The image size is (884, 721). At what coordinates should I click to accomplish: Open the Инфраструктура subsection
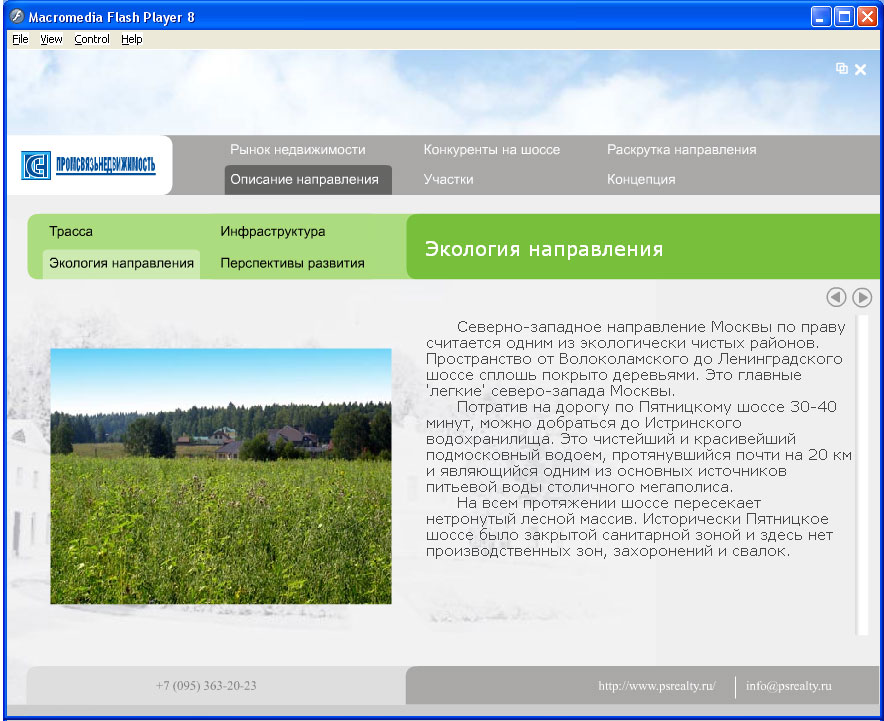tap(273, 231)
